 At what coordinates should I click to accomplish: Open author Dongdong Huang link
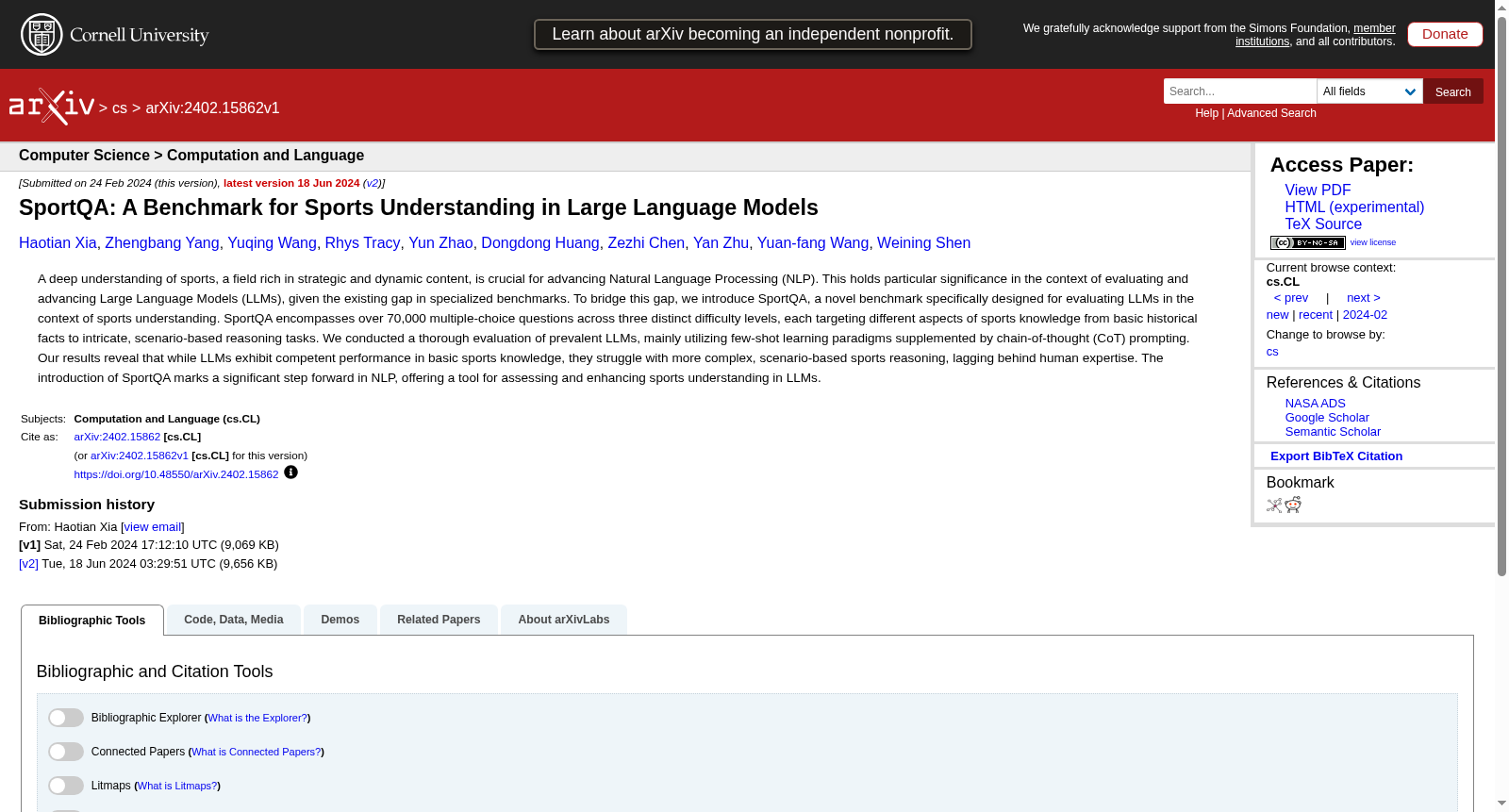pyautogui.click(x=540, y=243)
